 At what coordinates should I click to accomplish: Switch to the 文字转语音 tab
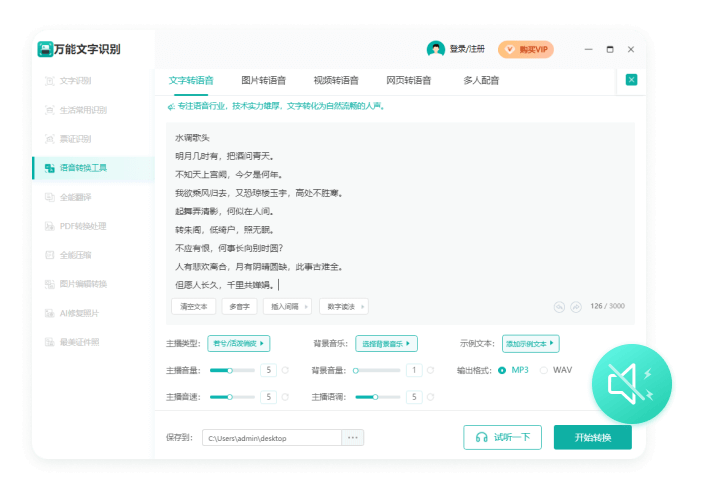coord(191,81)
